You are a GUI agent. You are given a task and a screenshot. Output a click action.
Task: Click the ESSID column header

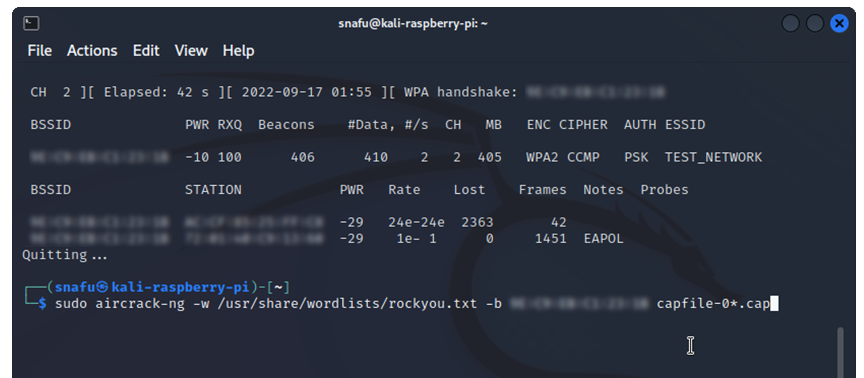click(x=685, y=125)
